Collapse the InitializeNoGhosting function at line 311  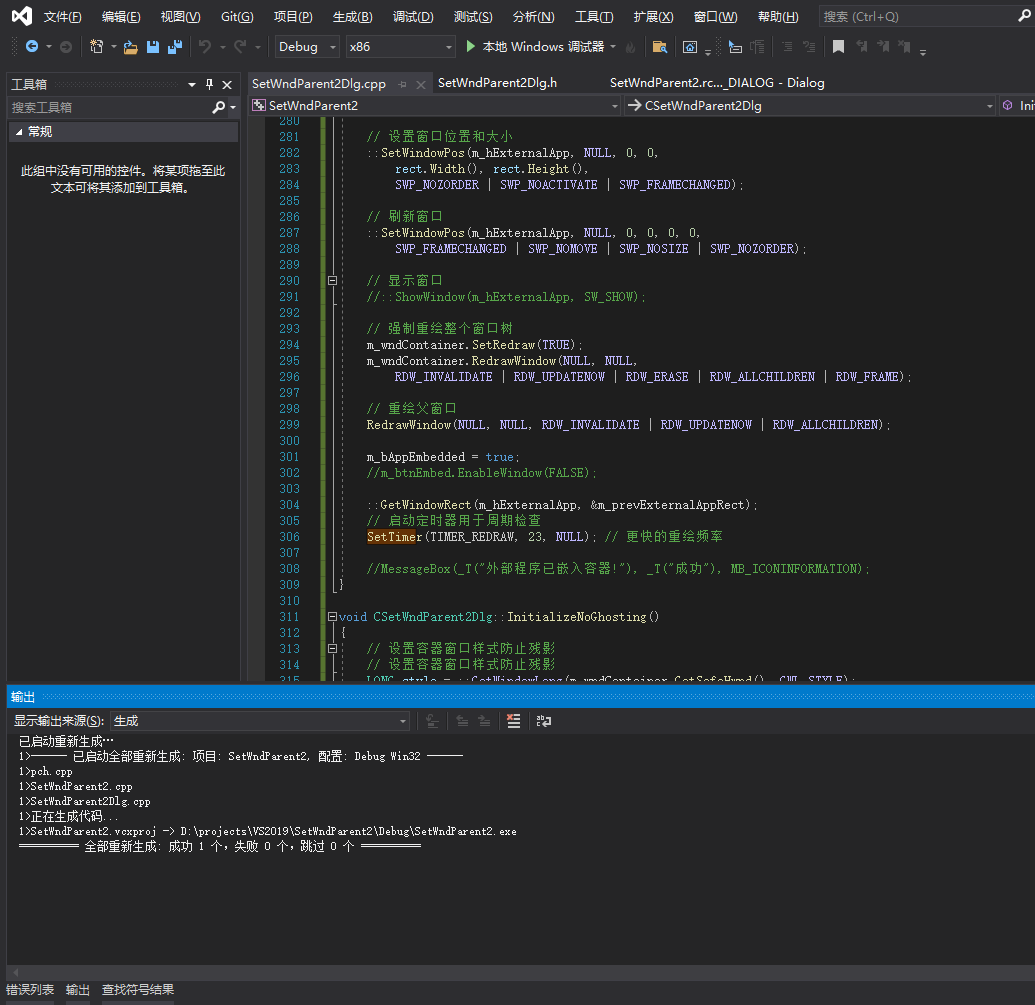coord(333,616)
